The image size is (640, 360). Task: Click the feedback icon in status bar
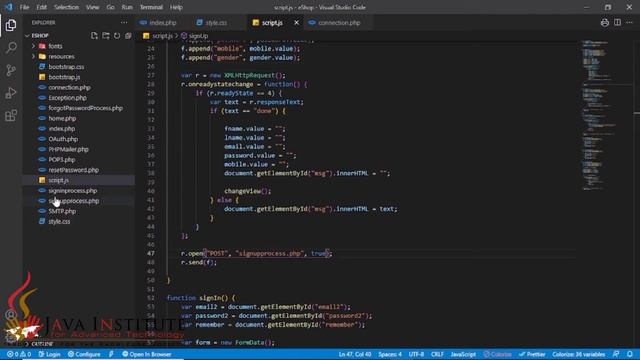616,354
